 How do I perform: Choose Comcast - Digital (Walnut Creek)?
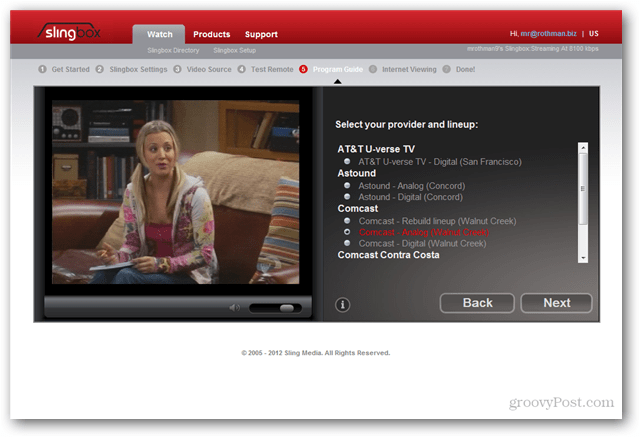415,244
